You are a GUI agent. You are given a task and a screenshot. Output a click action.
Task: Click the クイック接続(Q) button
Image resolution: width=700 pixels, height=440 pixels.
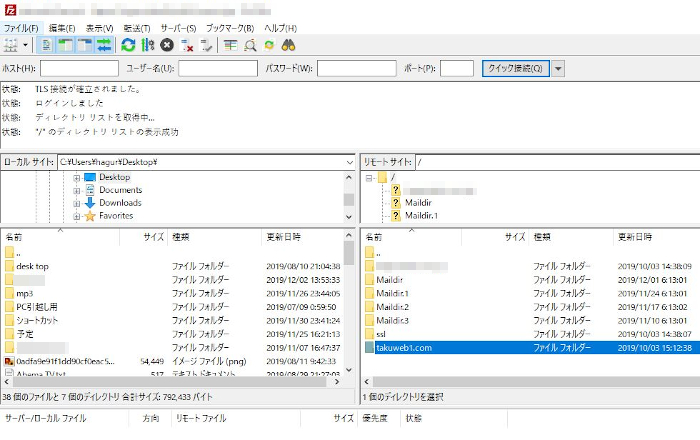coord(516,69)
